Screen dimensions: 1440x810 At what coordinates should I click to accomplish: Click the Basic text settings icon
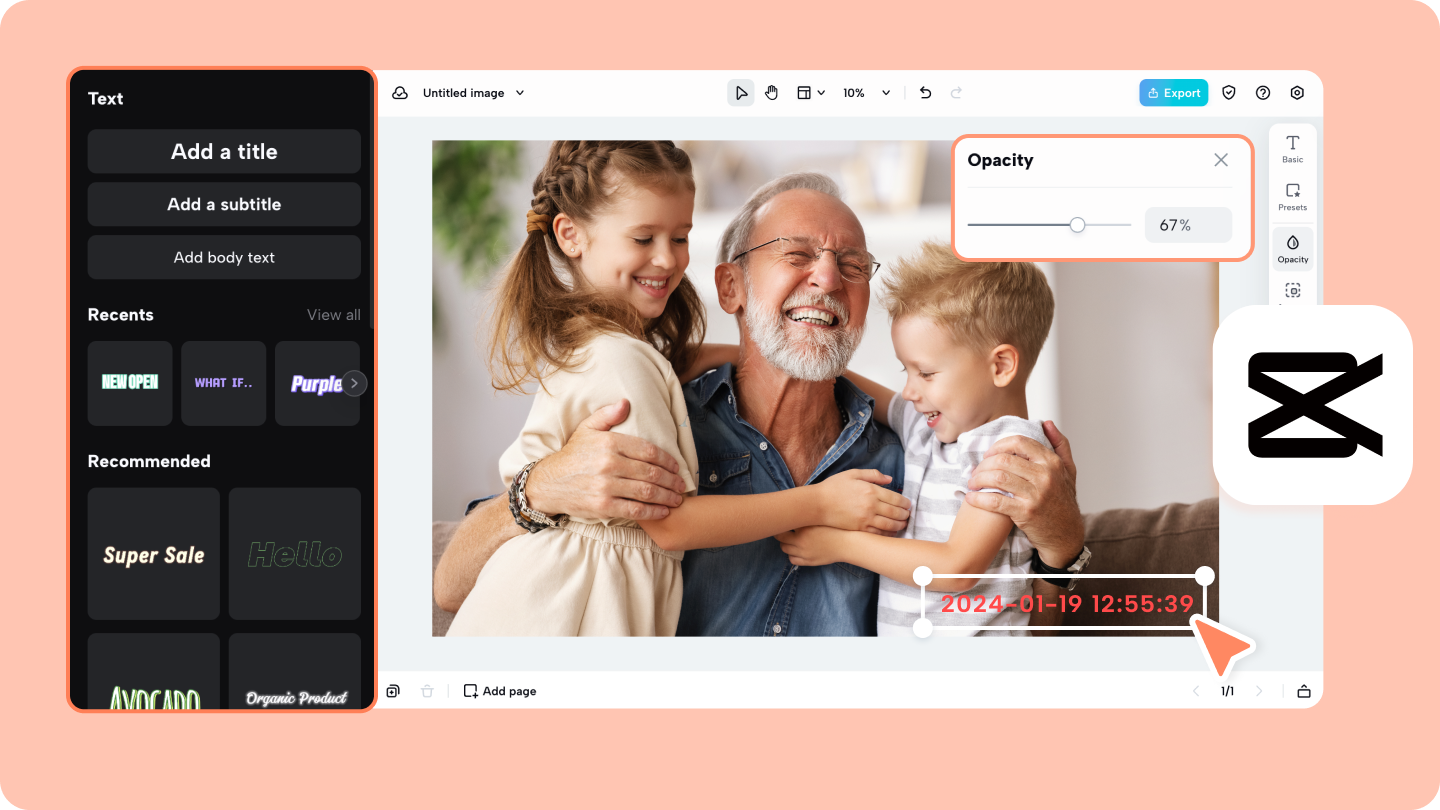click(1292, 148)
